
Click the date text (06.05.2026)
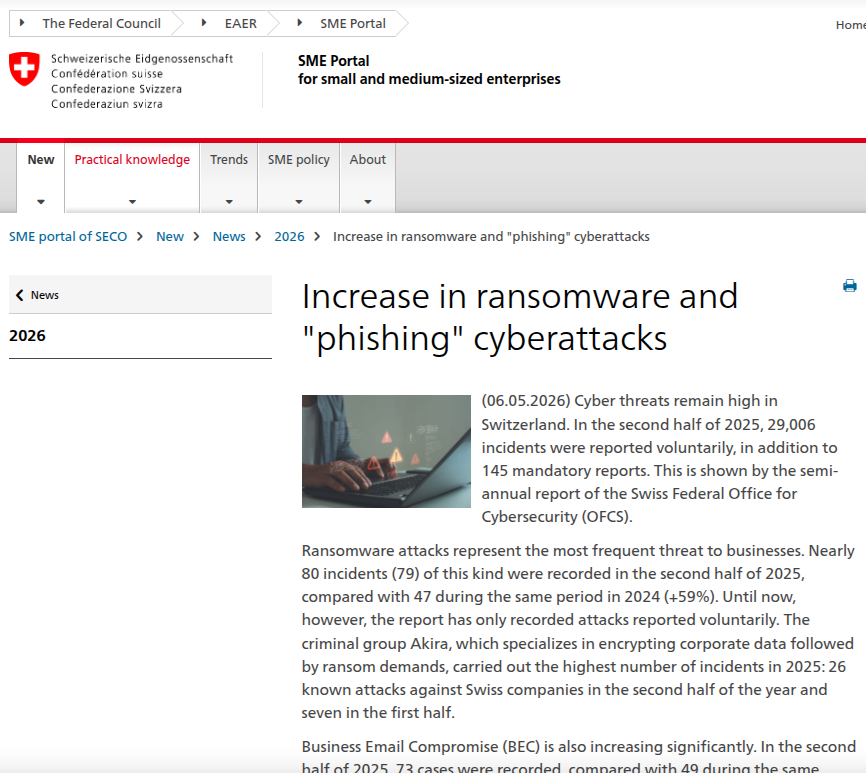pyautogui.click(x=526, y=401)
